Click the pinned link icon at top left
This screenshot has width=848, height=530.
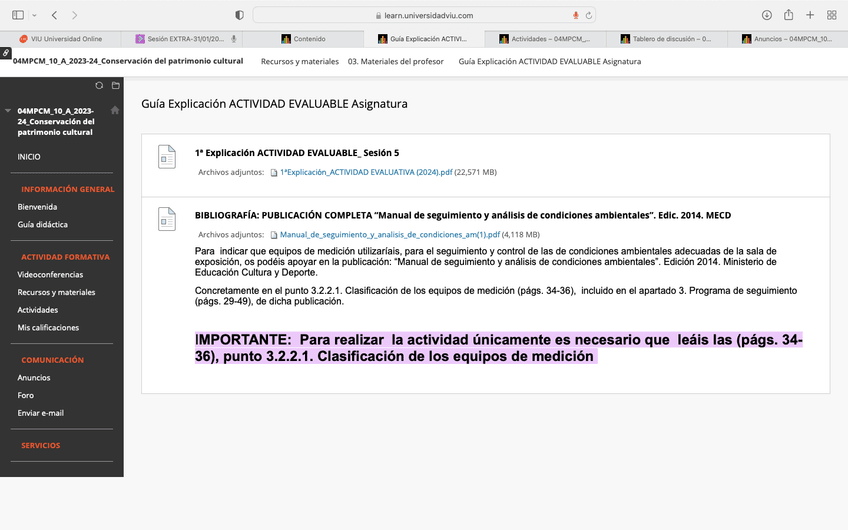(5, 52)
